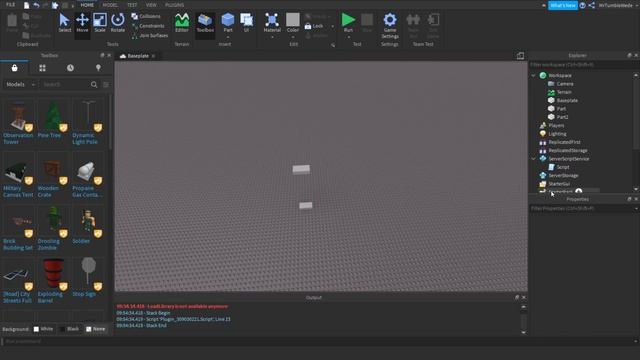Insert a new Part
Image resolution: width=640 pixels, height=360 pixels.
click(228, 20)
